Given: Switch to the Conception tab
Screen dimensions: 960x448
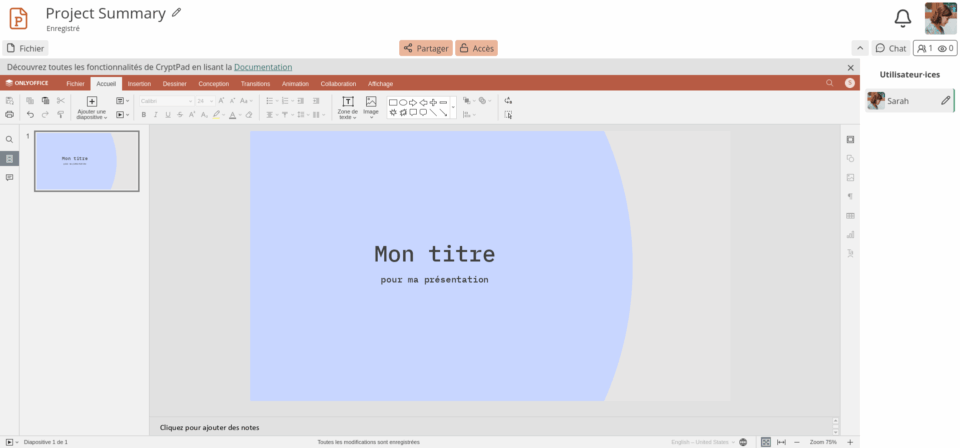Looking at the screenshot, I should (x=214, y=84).
